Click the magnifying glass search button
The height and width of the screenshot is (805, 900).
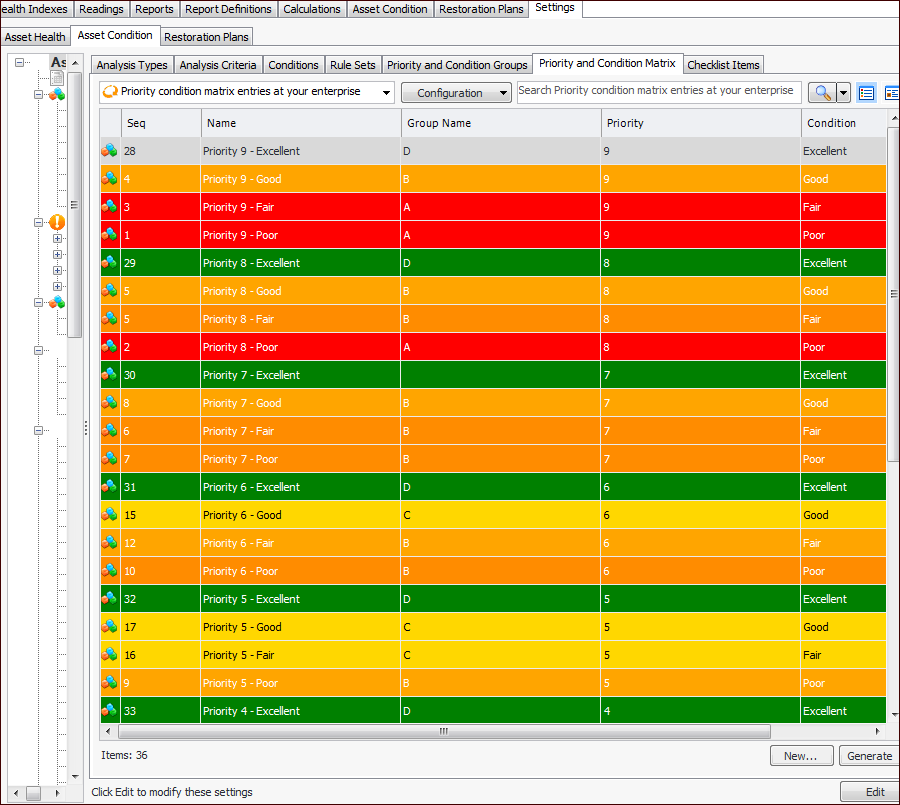coord(821,93)
